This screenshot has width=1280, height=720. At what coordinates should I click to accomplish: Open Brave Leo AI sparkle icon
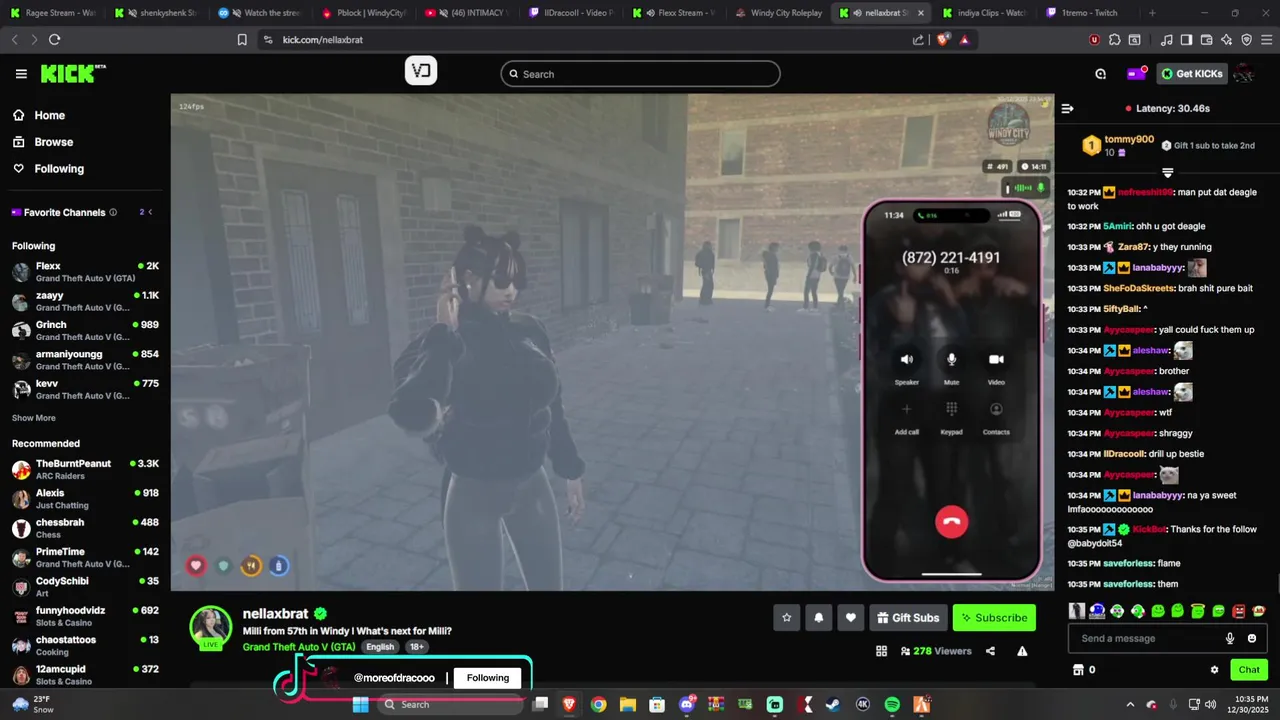tap(1226, 40)
